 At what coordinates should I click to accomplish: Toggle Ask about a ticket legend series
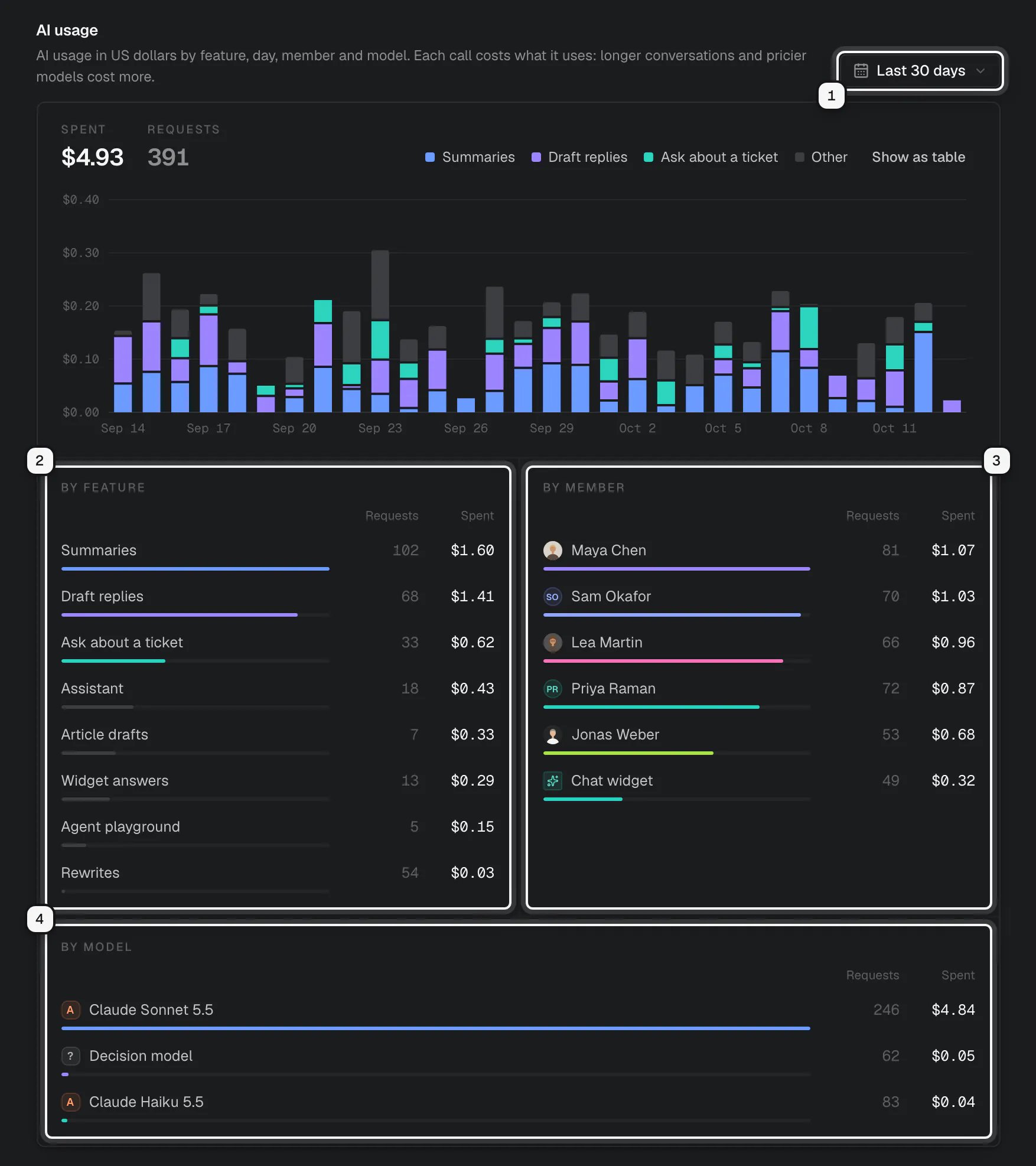click(x=711, y=157)
